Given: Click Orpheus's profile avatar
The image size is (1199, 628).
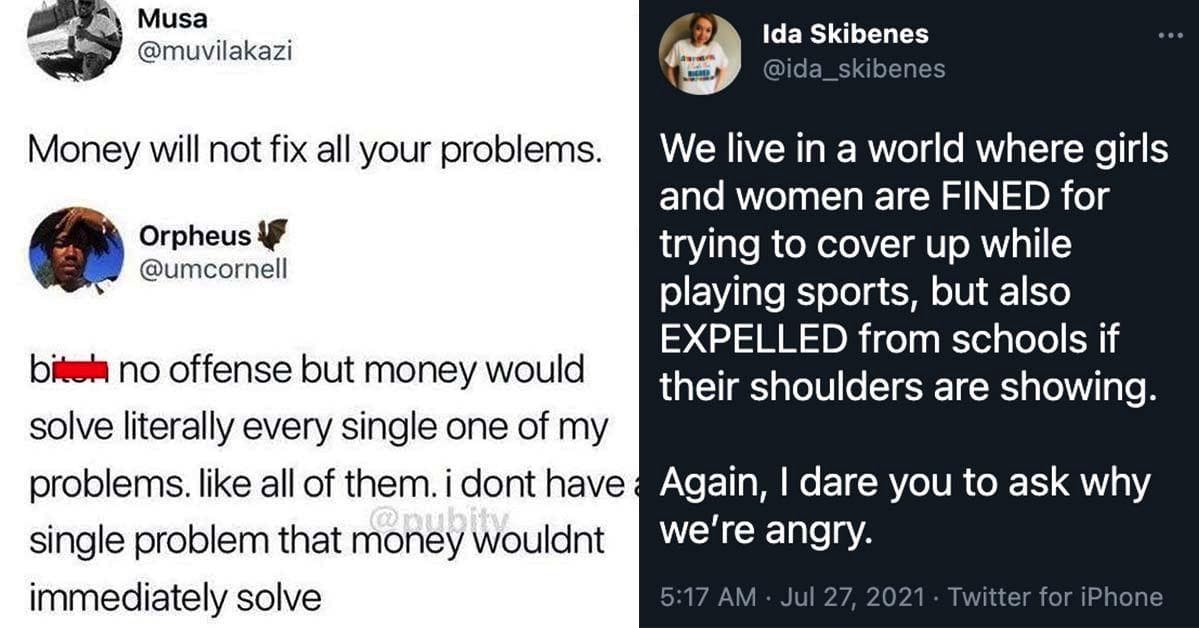Looking at the screenshot, I should 77,250.
